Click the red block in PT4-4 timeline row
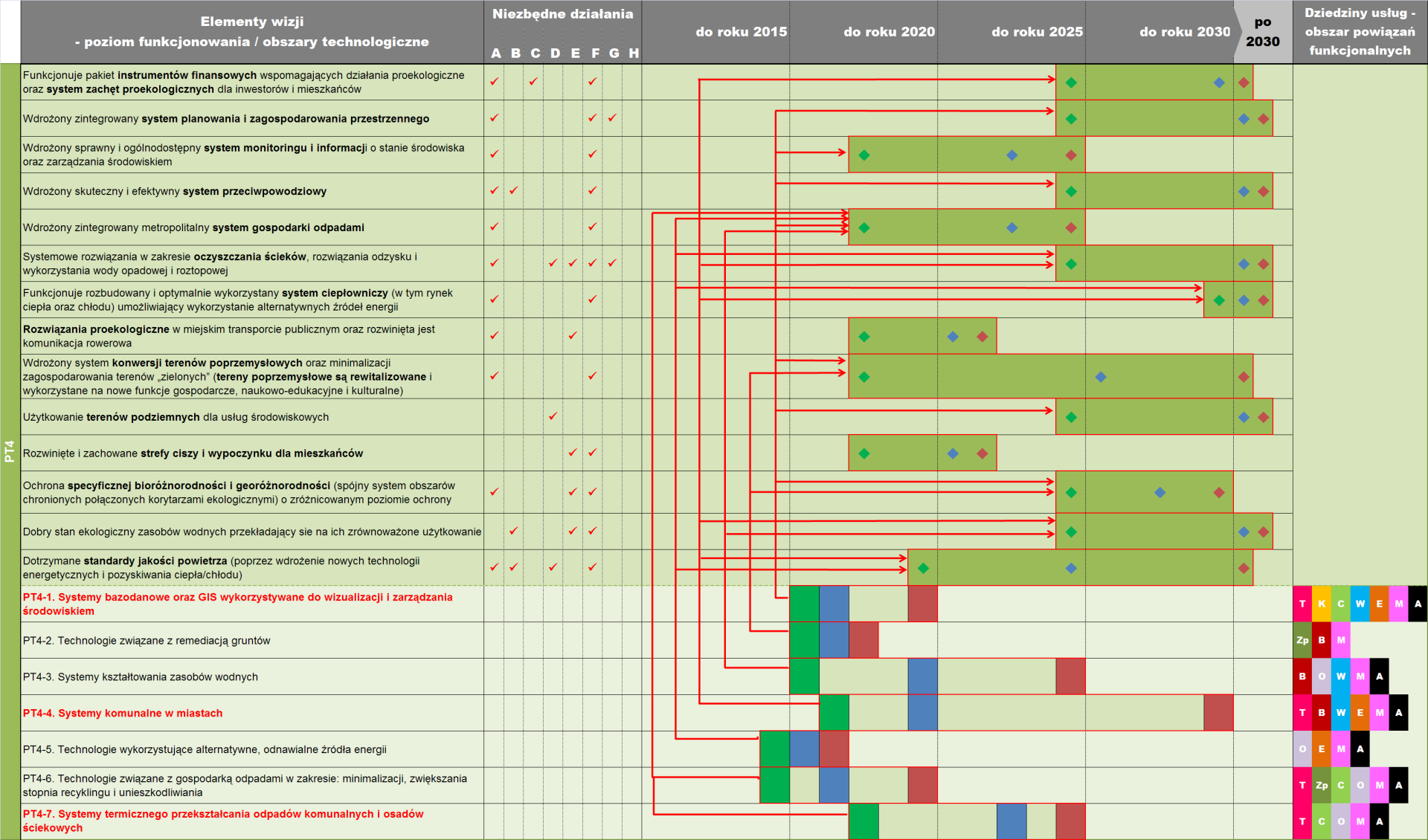The width and height of the screenshot is (1428, 840). point(1219,713)
